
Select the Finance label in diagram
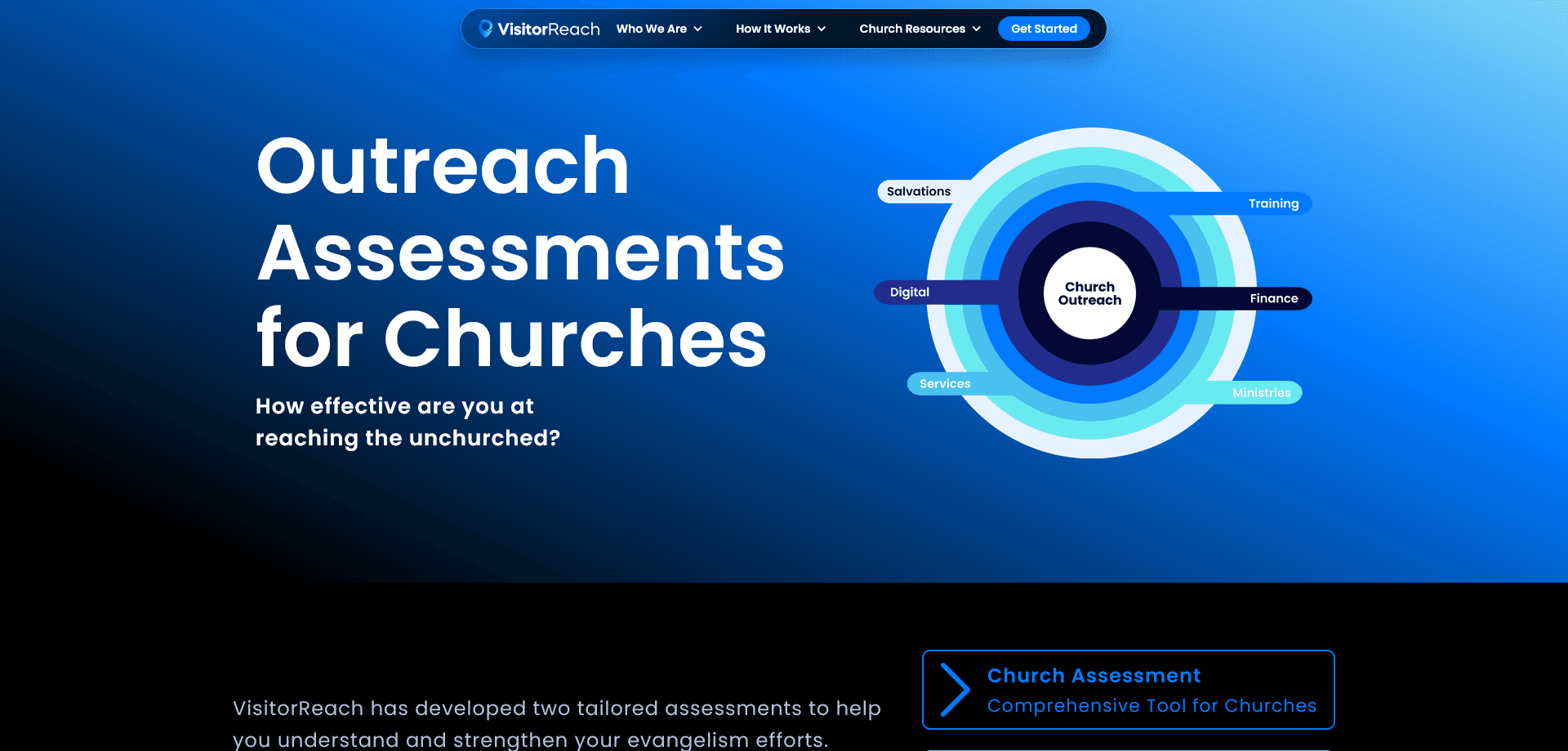tap(1273, 298)
